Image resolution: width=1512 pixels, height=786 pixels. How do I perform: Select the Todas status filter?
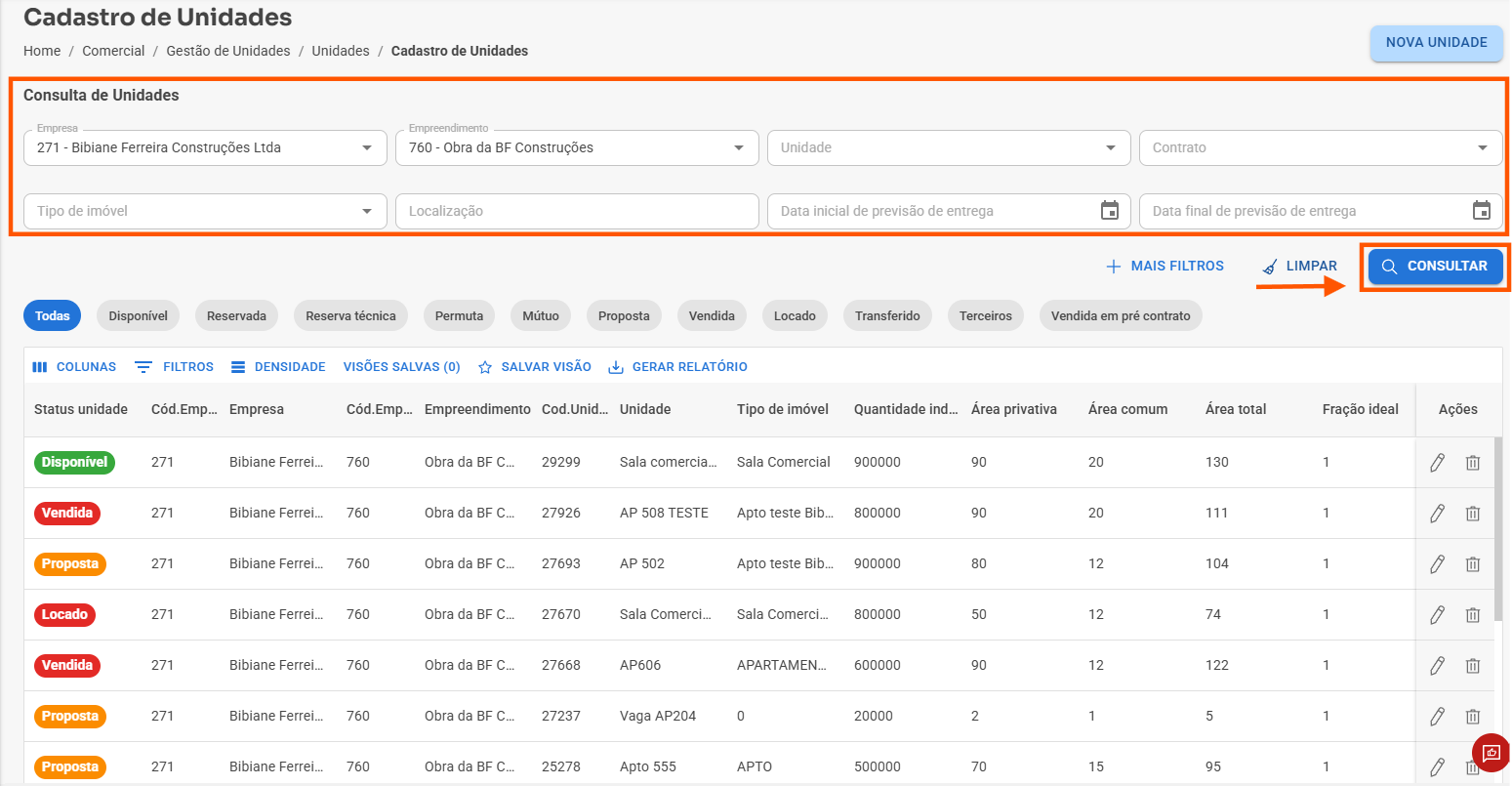click(53, 316)
